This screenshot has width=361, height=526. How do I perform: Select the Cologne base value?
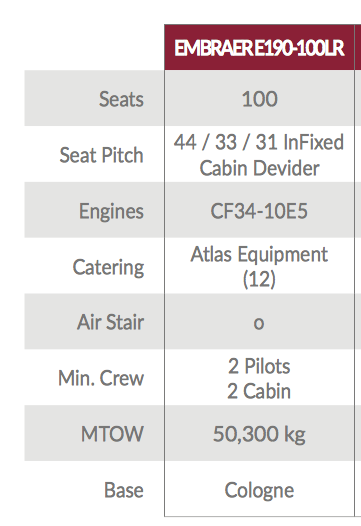(x=259, y=491)
